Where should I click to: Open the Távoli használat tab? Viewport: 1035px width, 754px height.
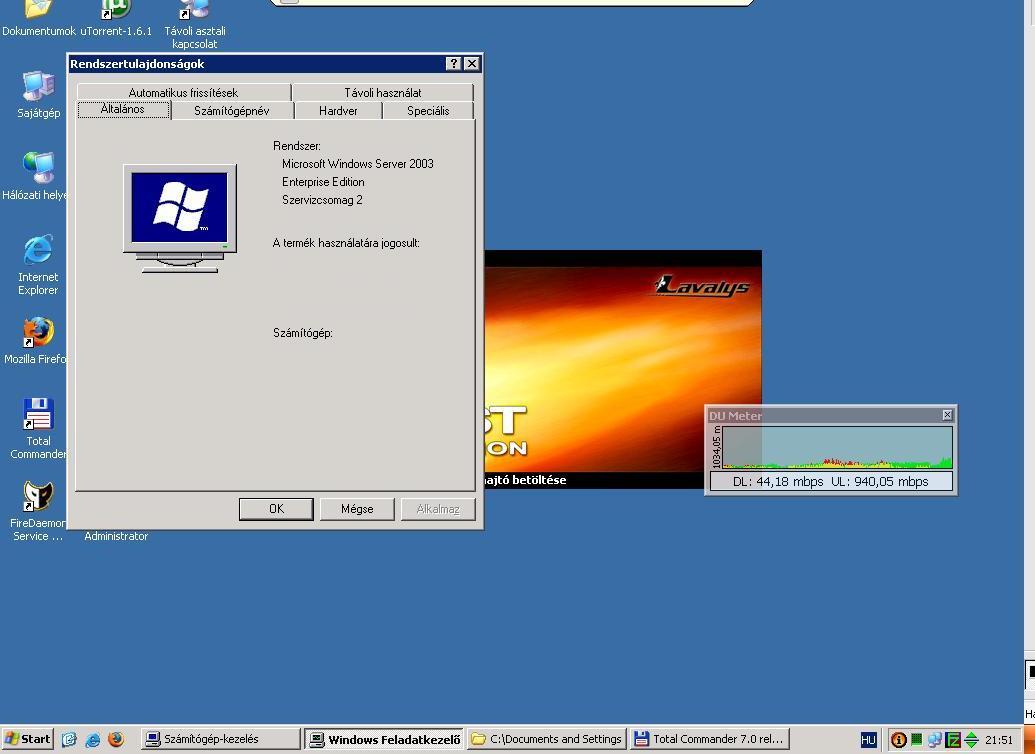(x=383, y=93)
